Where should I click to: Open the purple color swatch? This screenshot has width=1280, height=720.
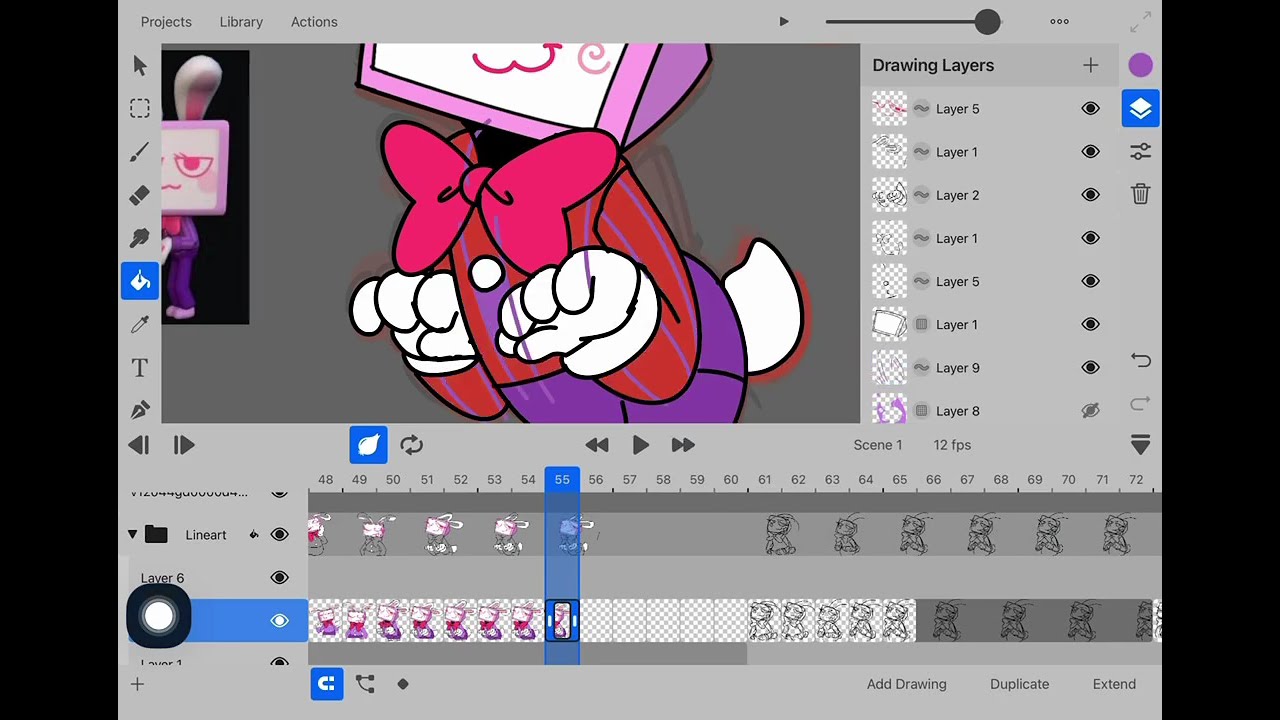point(1140,65)
